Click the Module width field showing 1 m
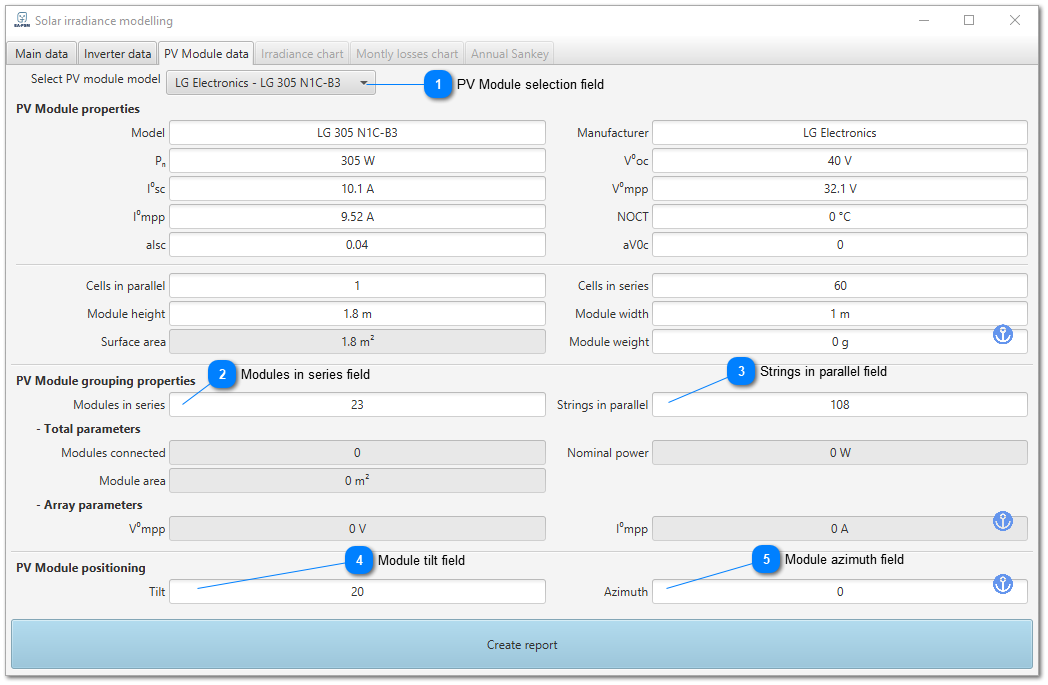Image resolution: width=1048 pixels, height=685 pixels. [840, 313]
